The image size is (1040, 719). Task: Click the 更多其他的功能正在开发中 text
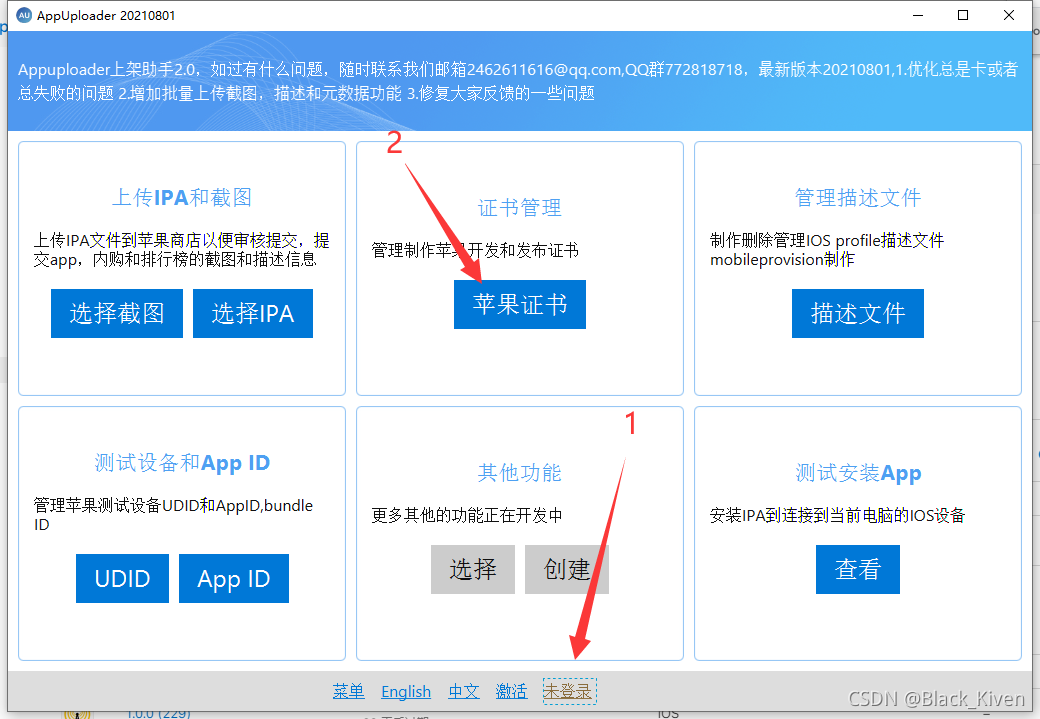coord(467,515)
